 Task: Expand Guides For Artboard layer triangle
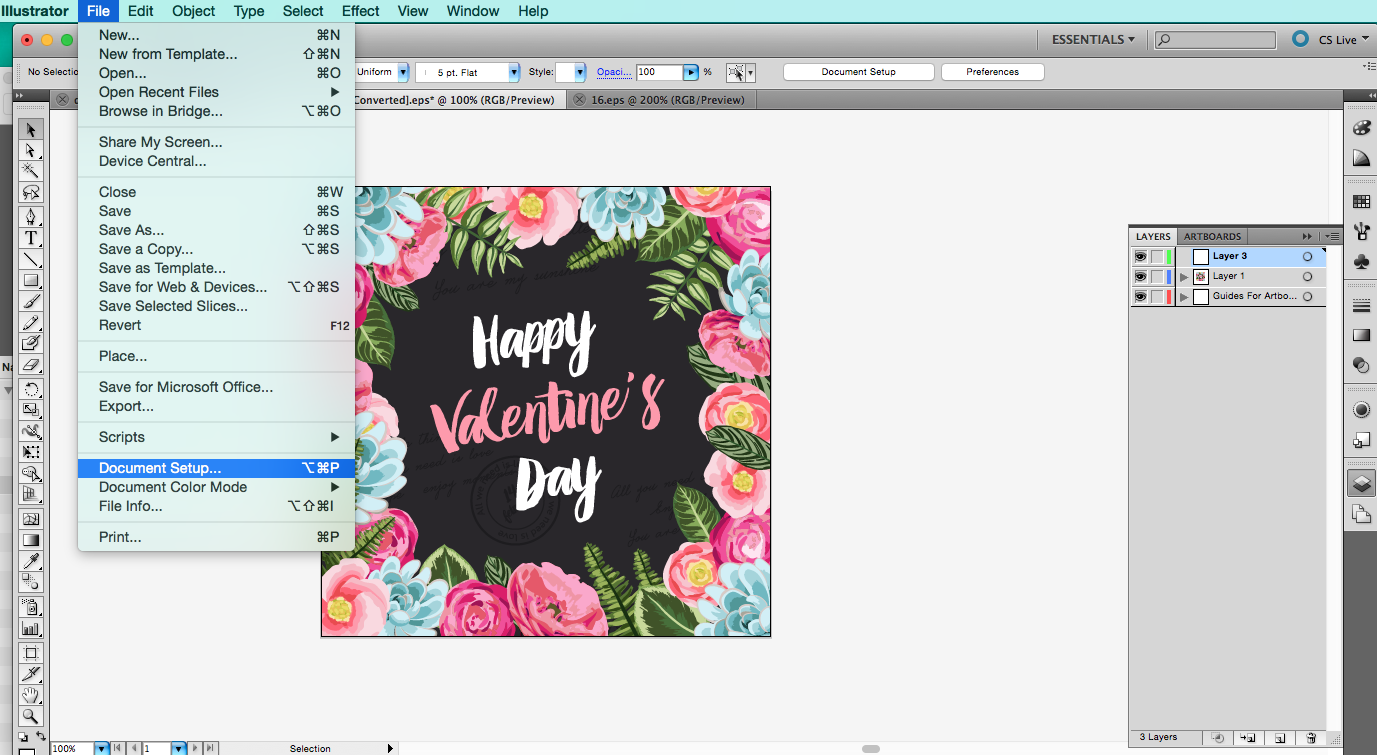coord(1184,297)
